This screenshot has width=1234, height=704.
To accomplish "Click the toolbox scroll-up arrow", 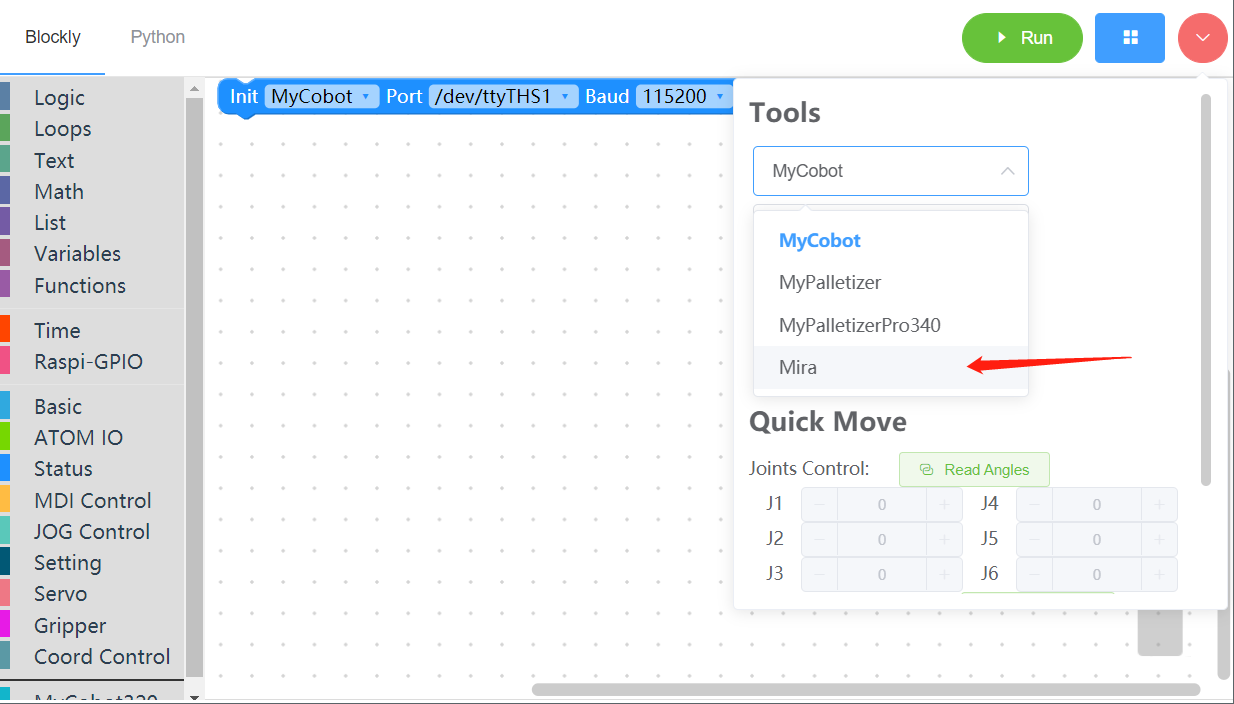I will tap(194, 89).
